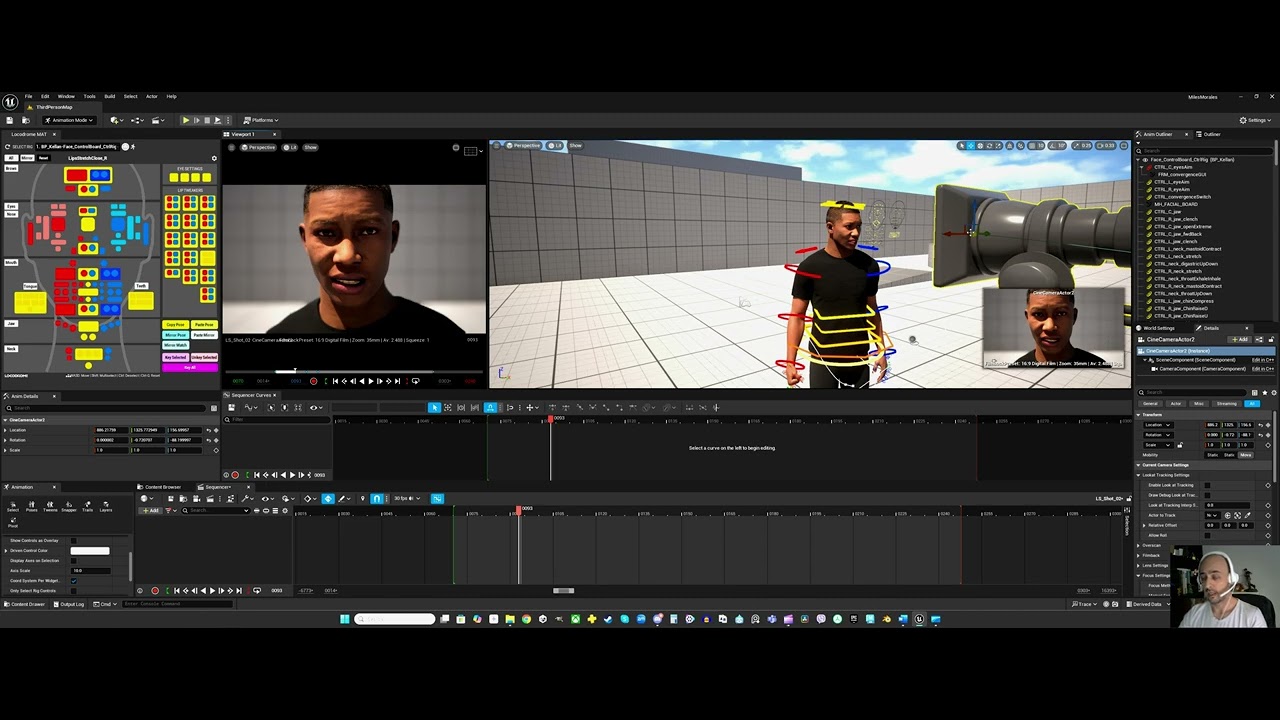Click the Save icon in main toolbar
This screenshot has height=720, width=1280.
coord(10,120)
